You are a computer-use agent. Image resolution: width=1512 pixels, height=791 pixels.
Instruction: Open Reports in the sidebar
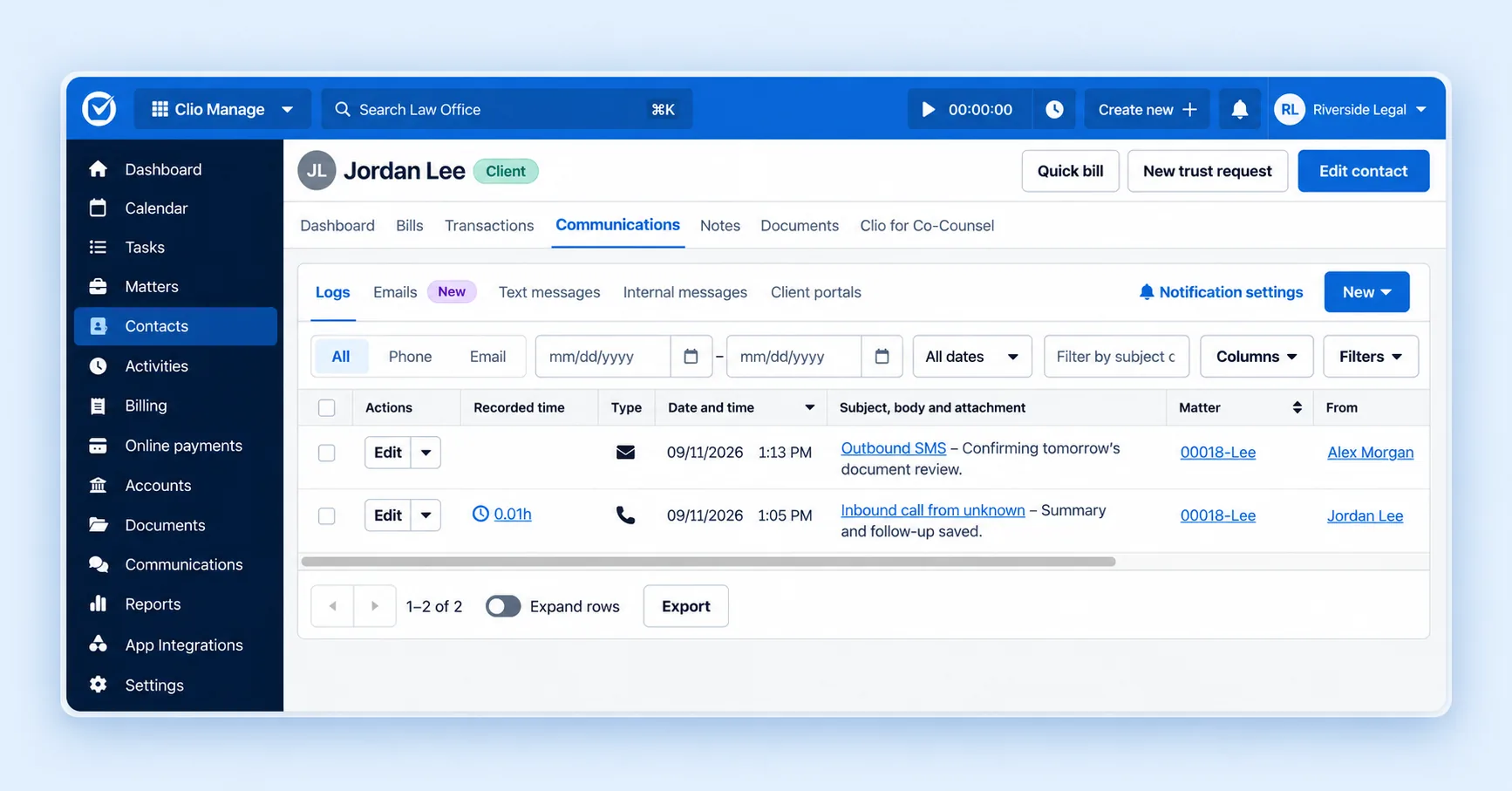175,604
